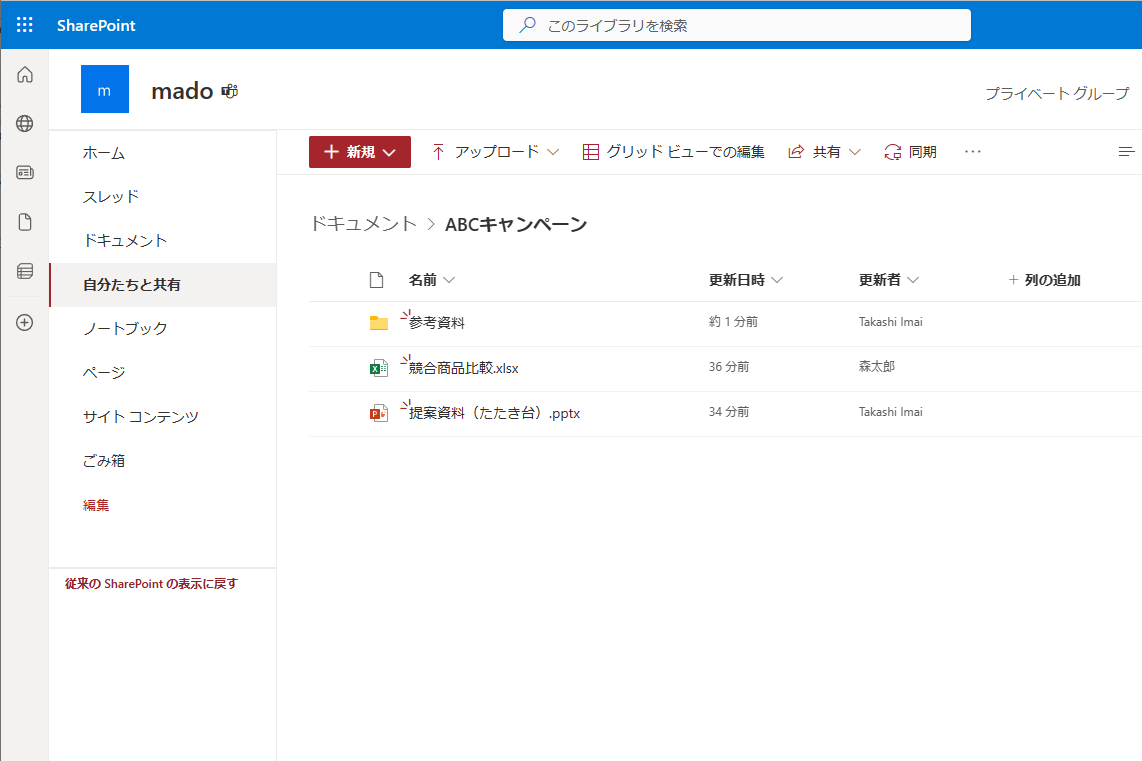Open the 新規 dropdown

359,151
